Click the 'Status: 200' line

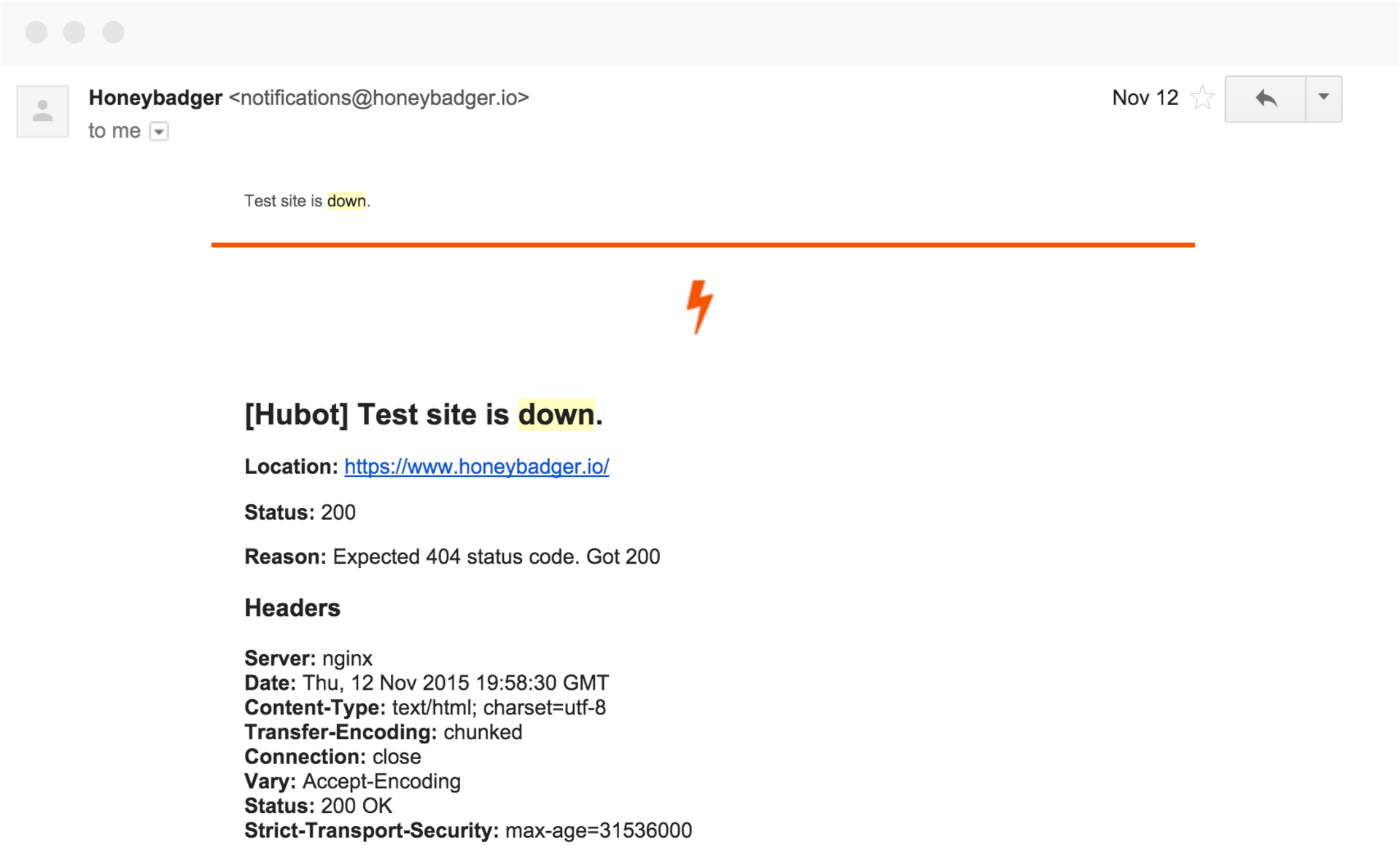tap(300, 513)
